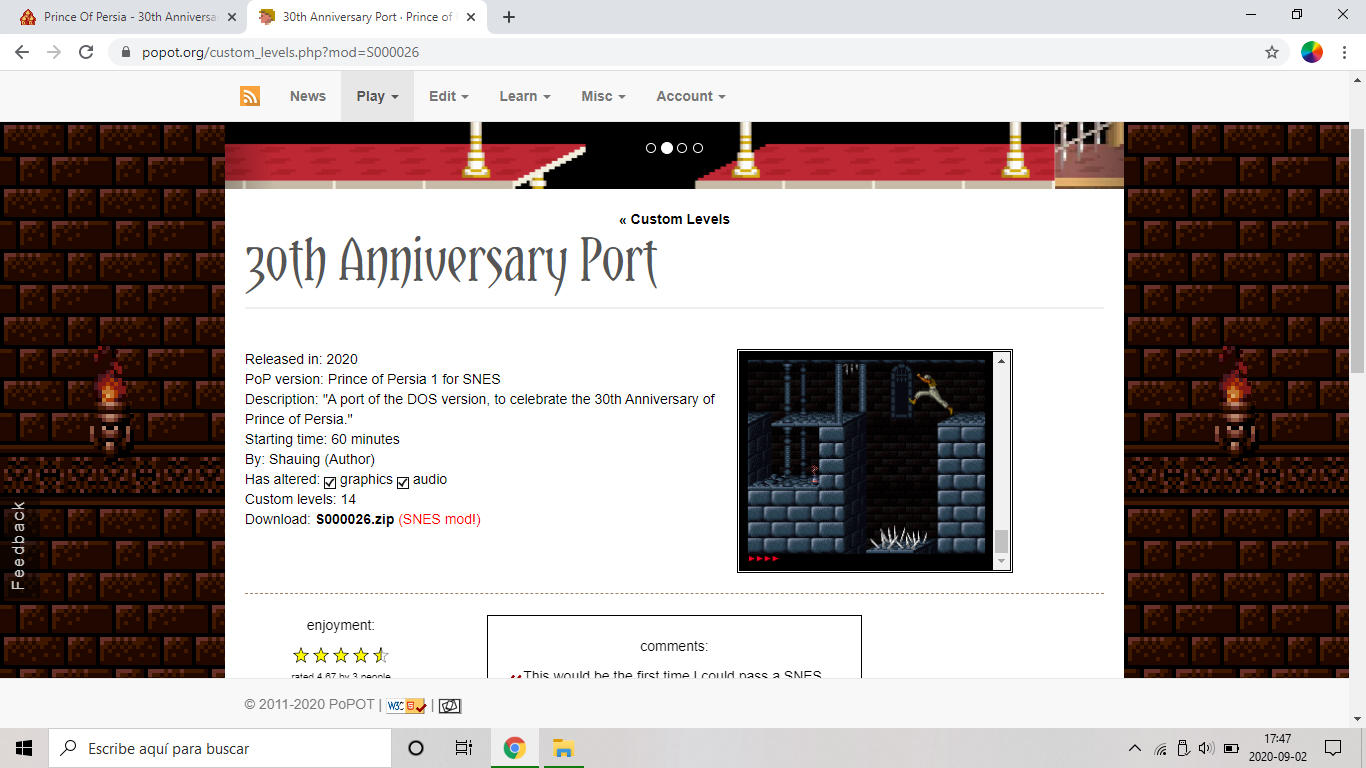Open Chrome three-dot menu

coord(1344,52)
